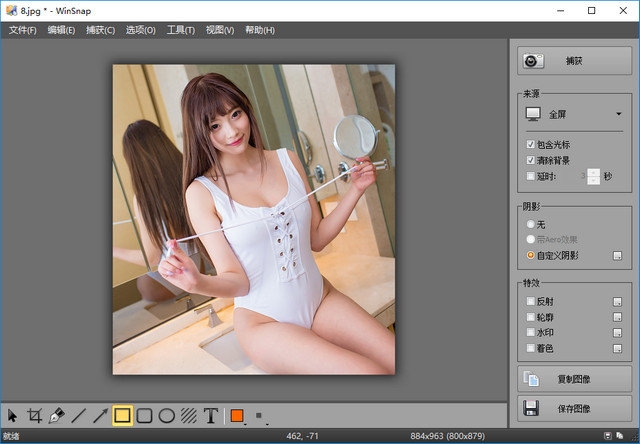Open the 工具(T) menu
The width and height of the screenshot is (640, 444).
[181, 30]
